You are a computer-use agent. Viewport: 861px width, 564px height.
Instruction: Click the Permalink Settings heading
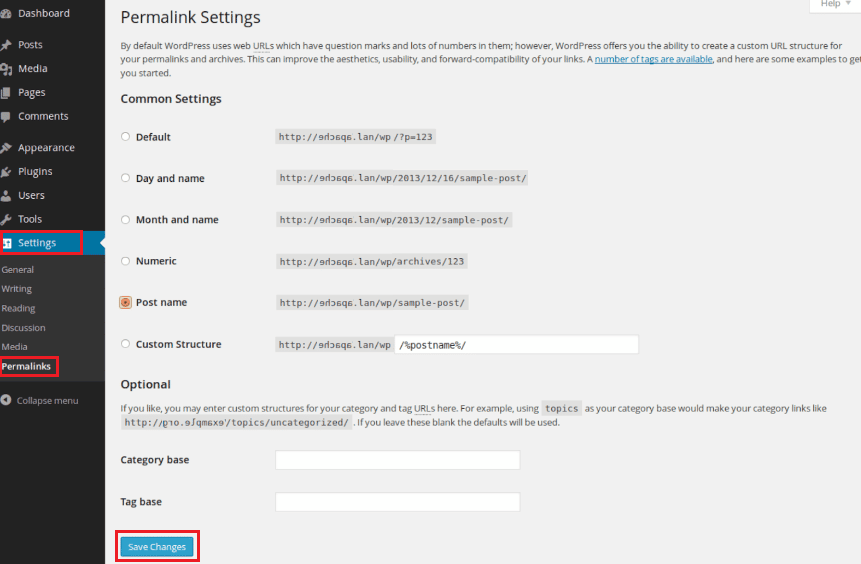(191, 17)
